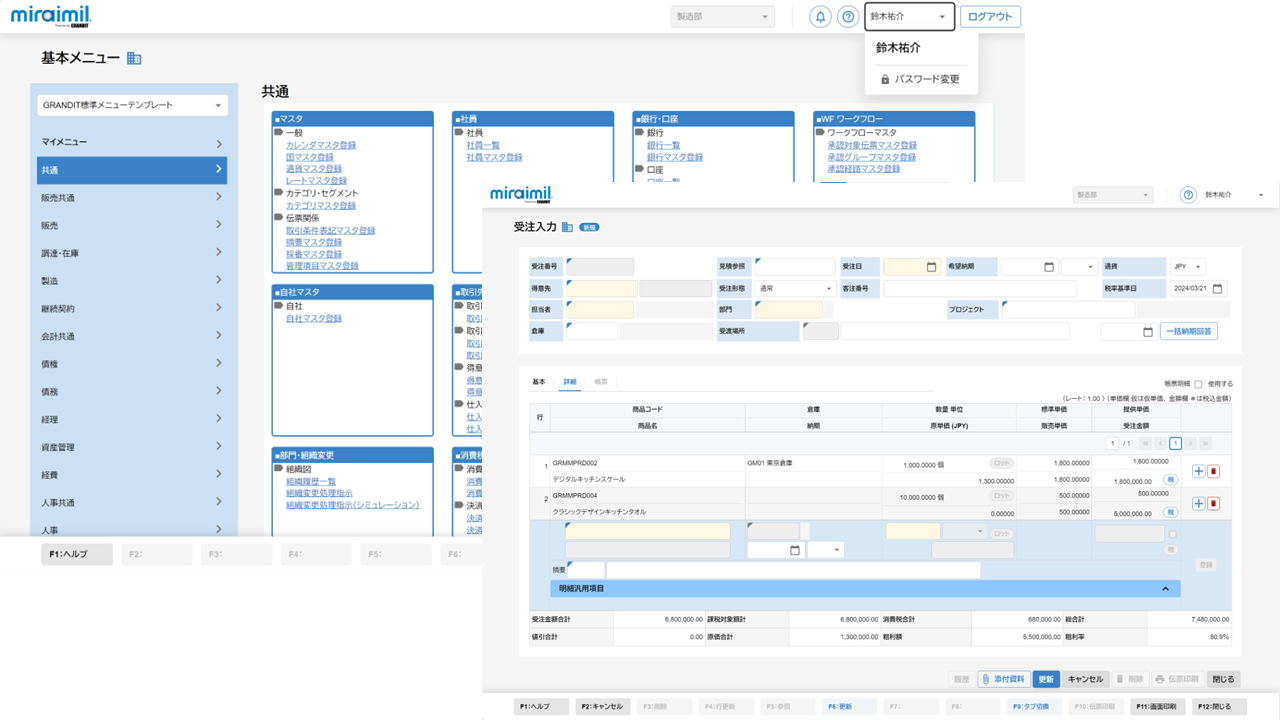The height and width of the screenshot is (720, 1280).
Task: Go to last page of detail list
Action: (1206, 443)
